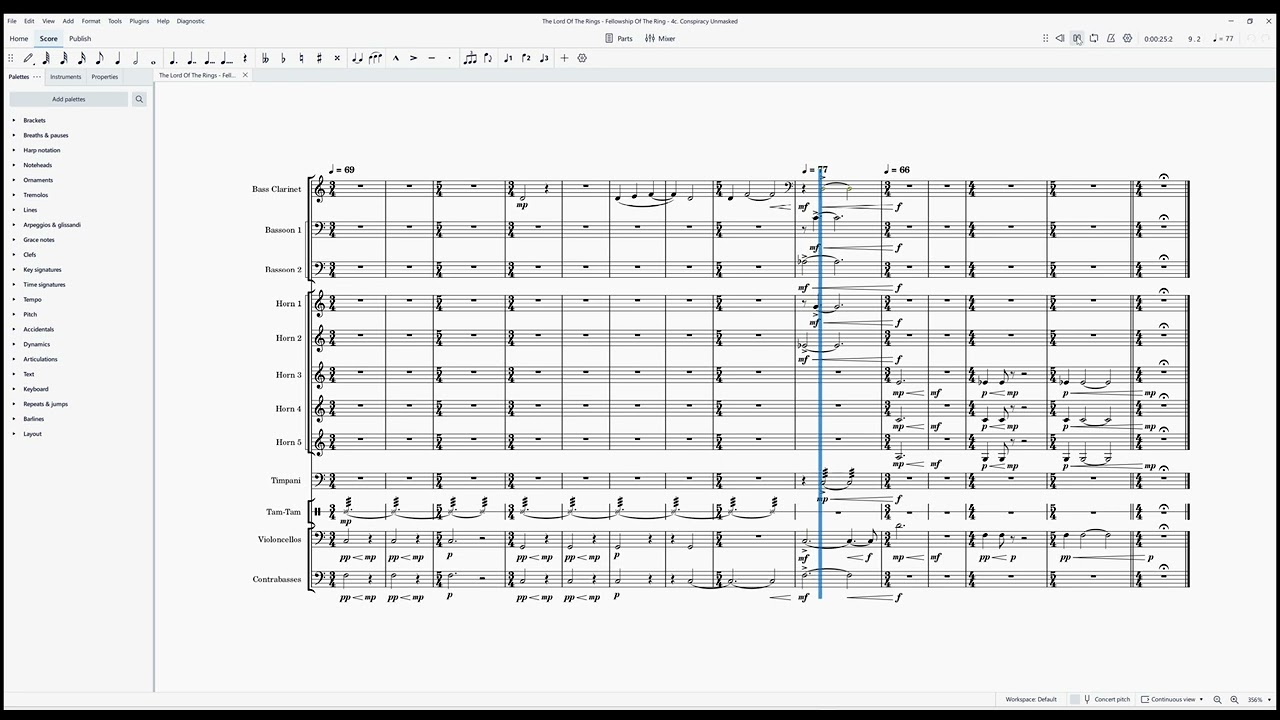
Task: Toggle note input pencil mode
Action: [28, 58]
